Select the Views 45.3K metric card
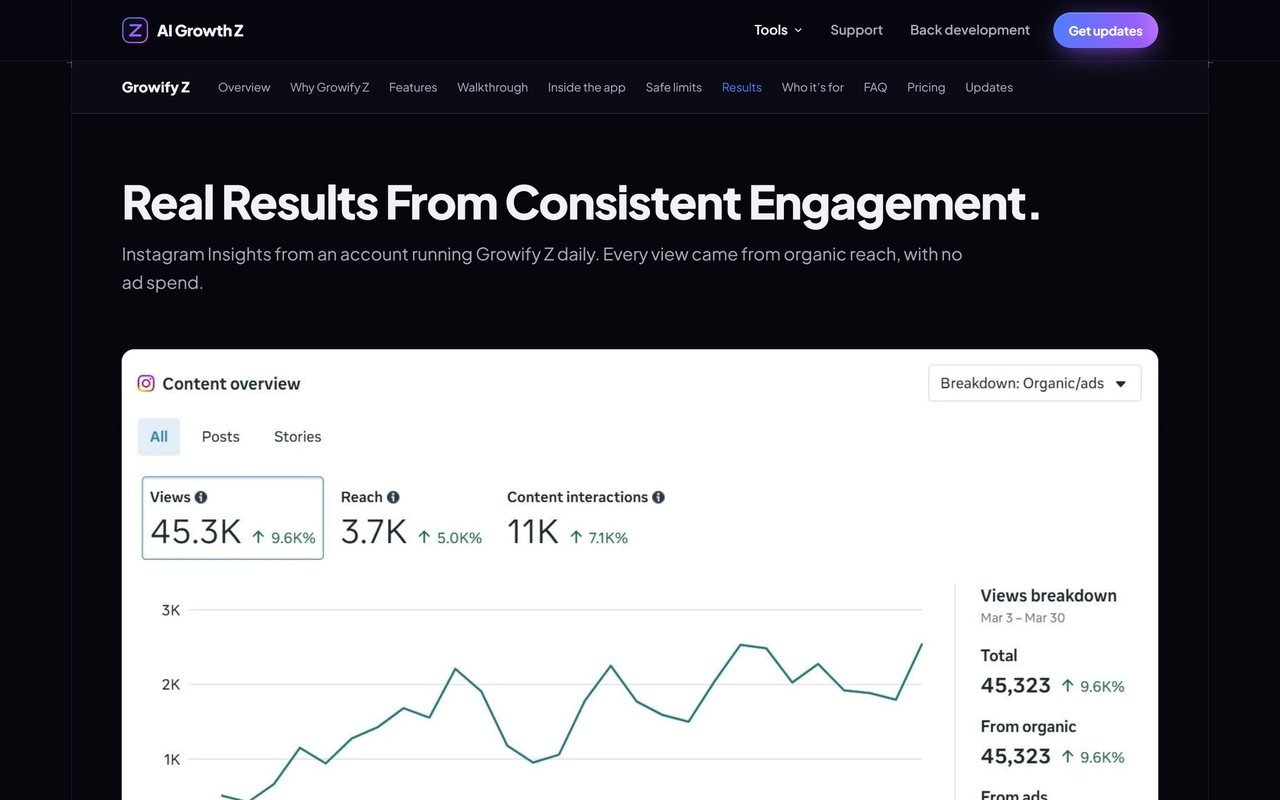1280x800 pixels. click(x=233, y=518)
